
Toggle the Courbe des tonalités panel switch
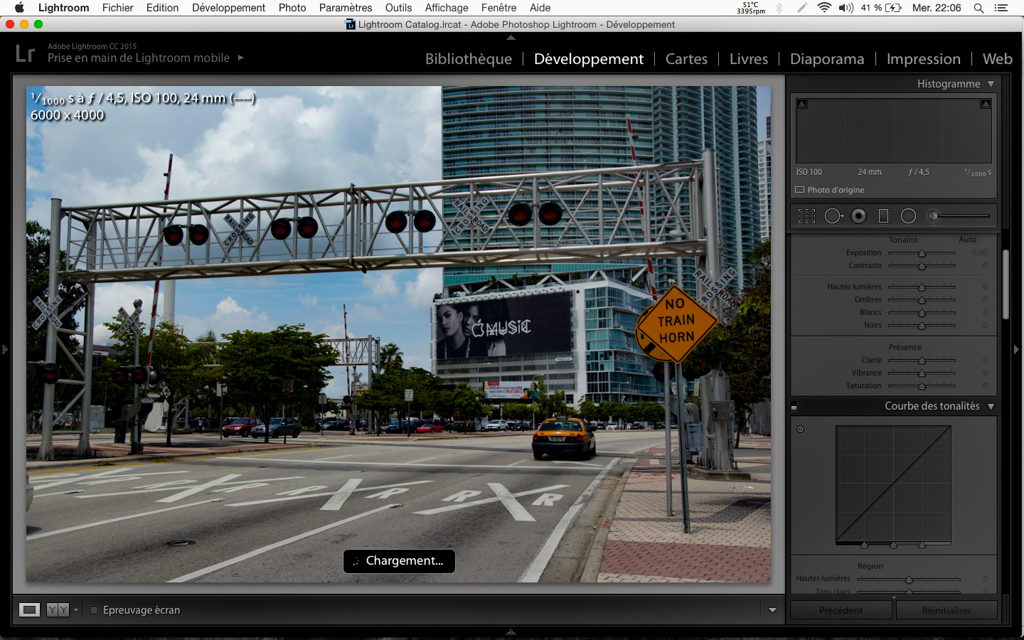794,407
